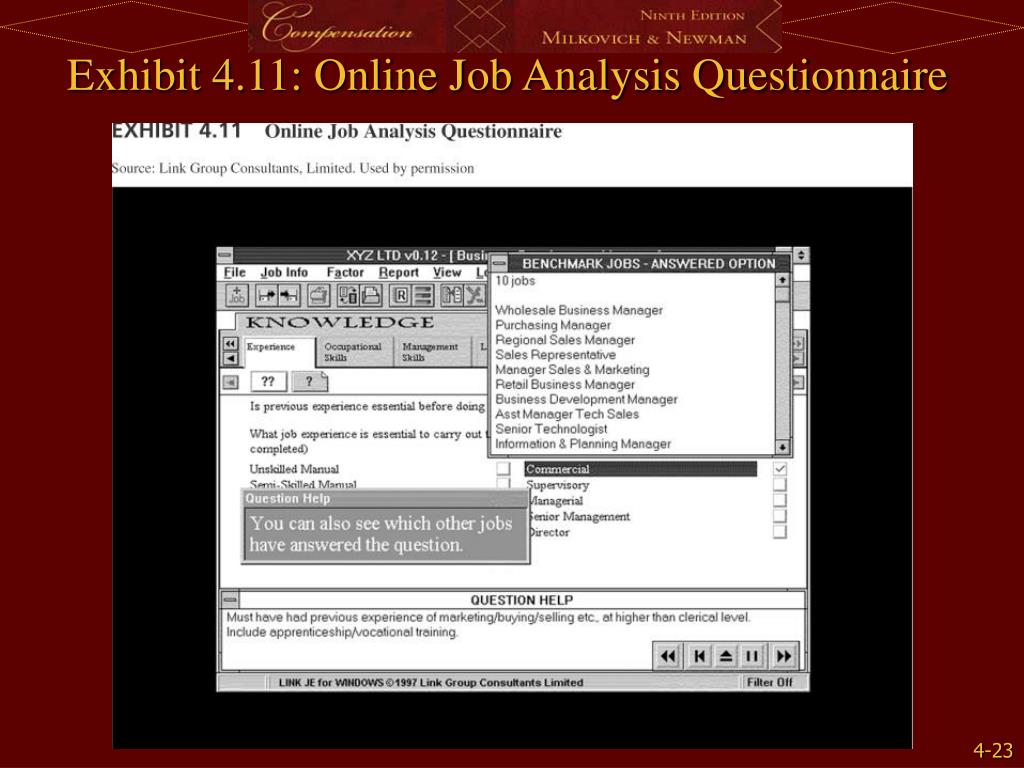Click the pause playback button
This screenshot has height=768, width=1024.
click(752, 656)
